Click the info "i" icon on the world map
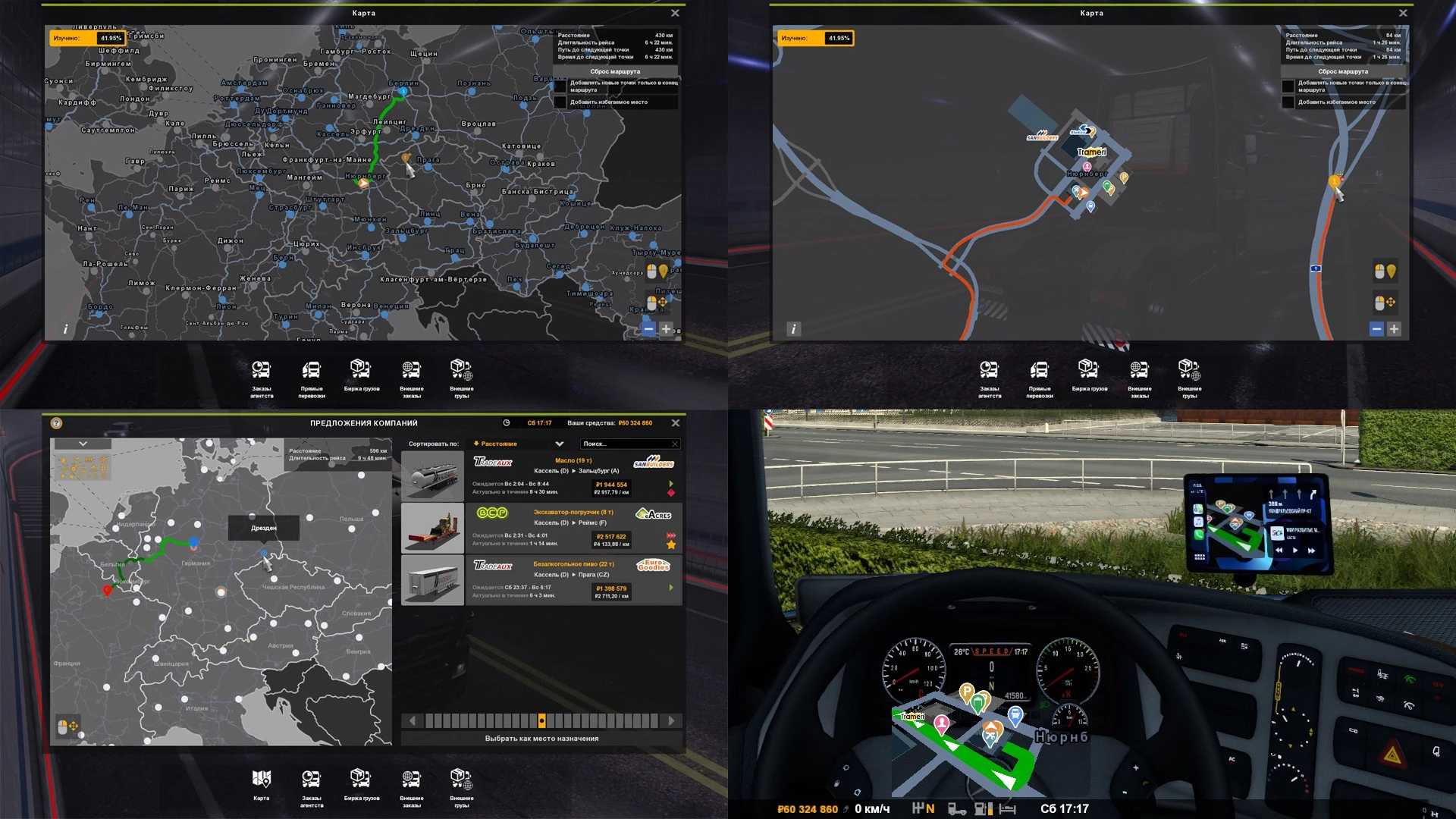 tap(64, 329)
